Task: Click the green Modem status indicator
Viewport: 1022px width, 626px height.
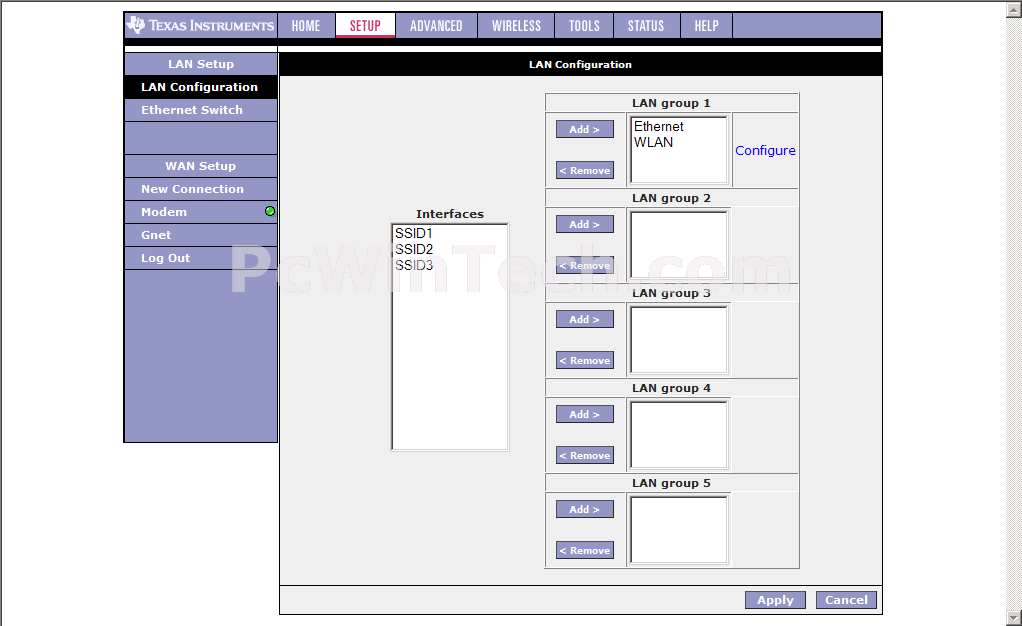Action: 270,212
